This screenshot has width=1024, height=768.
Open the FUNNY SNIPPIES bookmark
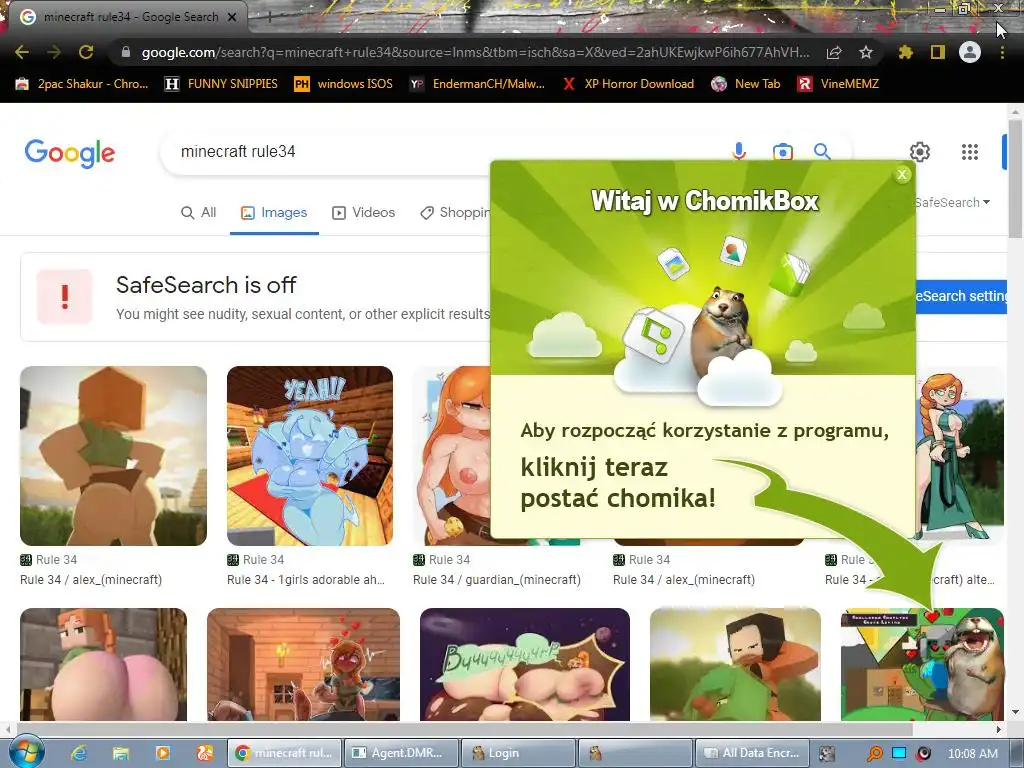coord(221,84)
